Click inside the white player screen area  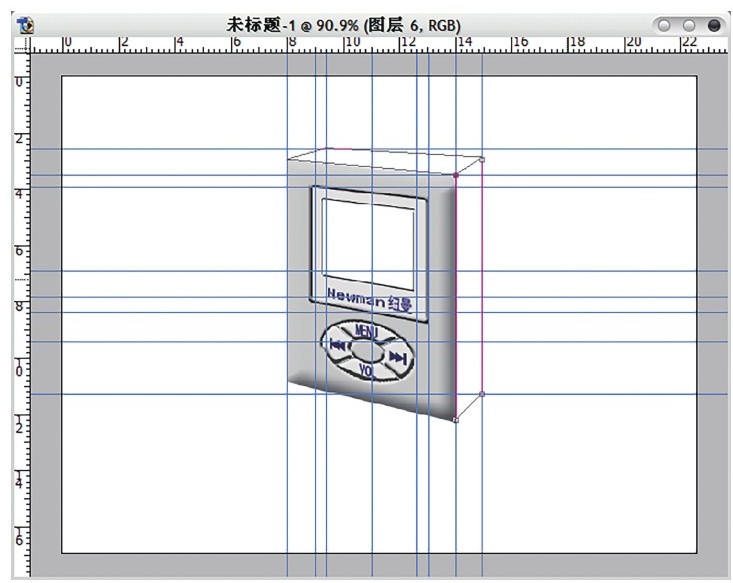[368, 244]
